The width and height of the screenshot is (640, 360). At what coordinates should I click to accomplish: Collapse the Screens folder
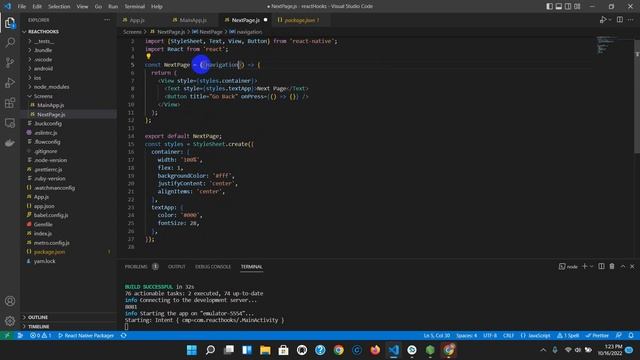pyautogui.click(x=43, y=96)
